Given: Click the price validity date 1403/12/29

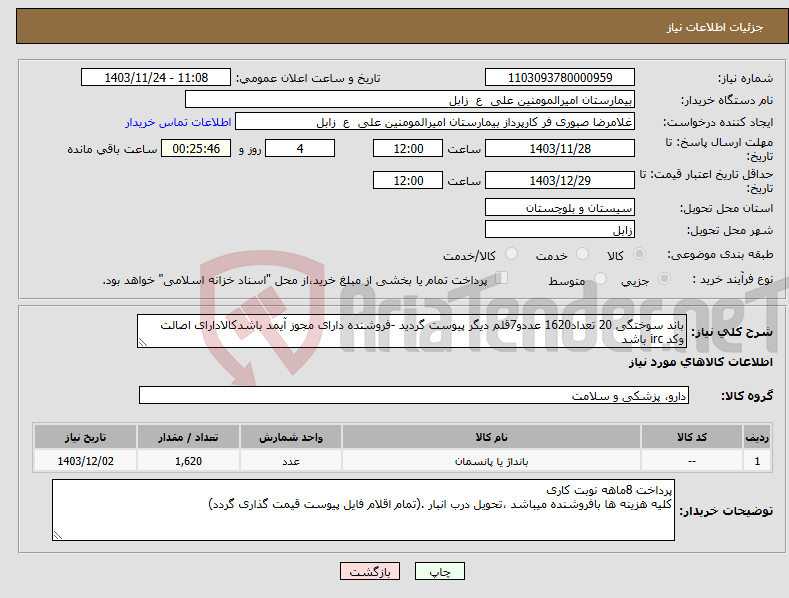Looking at the screenshot, I should [x=560, y=180].
